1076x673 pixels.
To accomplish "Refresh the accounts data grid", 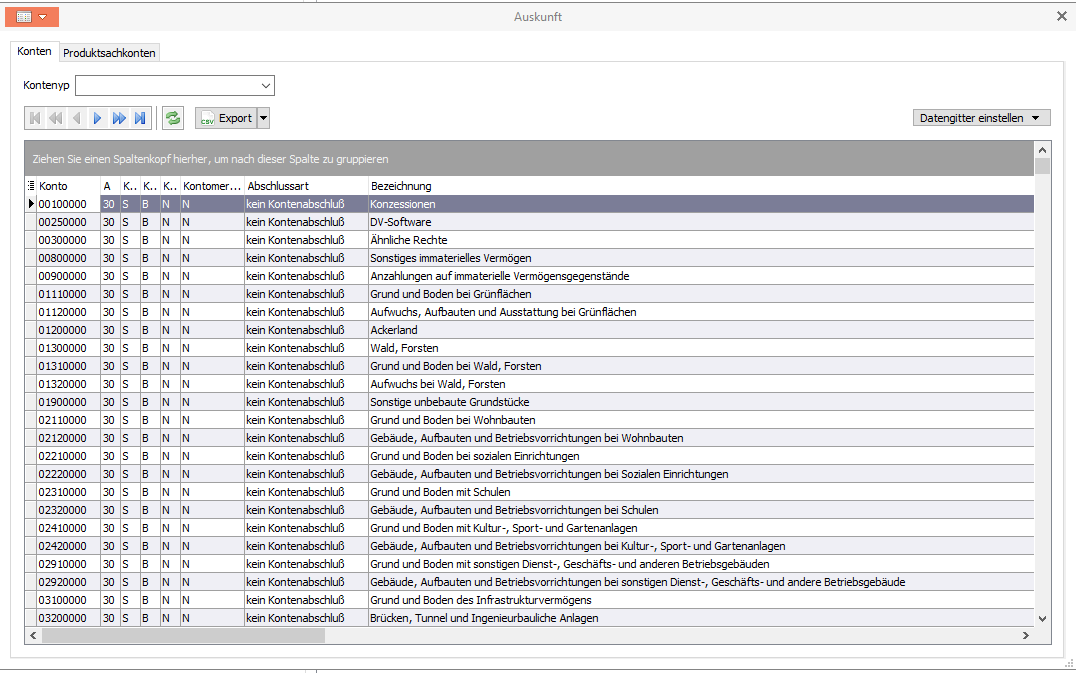I will coord(173,118).
